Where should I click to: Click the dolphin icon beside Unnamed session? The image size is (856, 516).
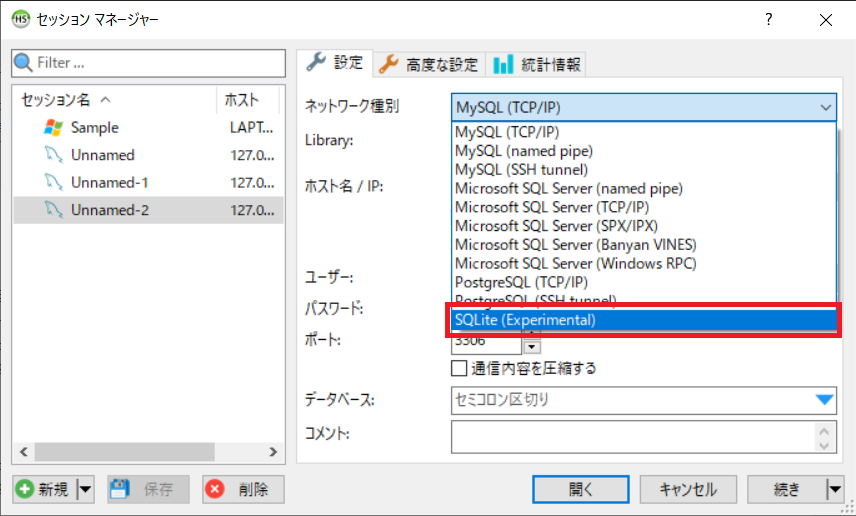coord(54,155)
